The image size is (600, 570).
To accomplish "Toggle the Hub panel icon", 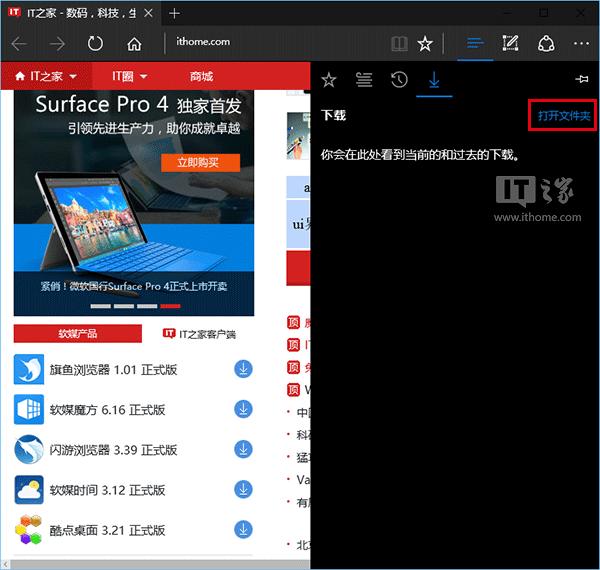I will coord(475,43).
